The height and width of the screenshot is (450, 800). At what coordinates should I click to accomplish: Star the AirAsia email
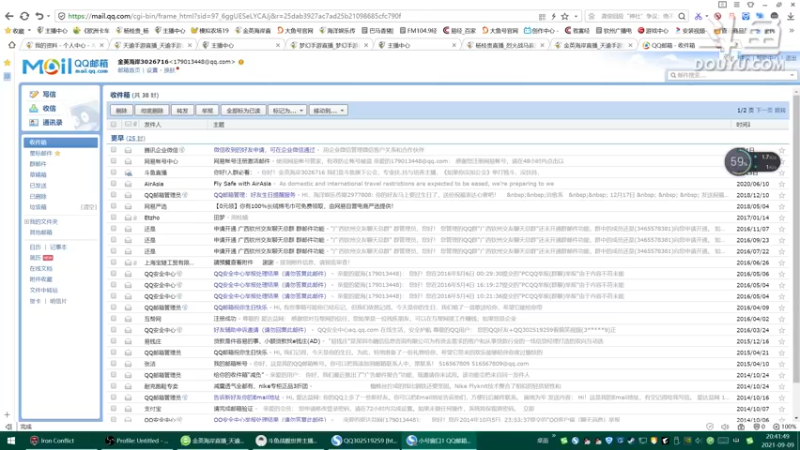tap(782, 184)
